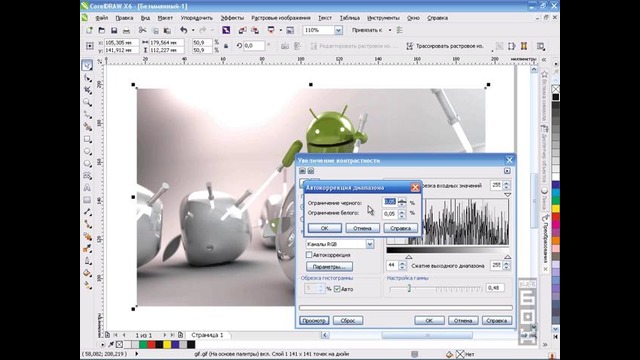Select the Rectangle tool
This screenshot has width=640, height=360.
click(87, 139)
